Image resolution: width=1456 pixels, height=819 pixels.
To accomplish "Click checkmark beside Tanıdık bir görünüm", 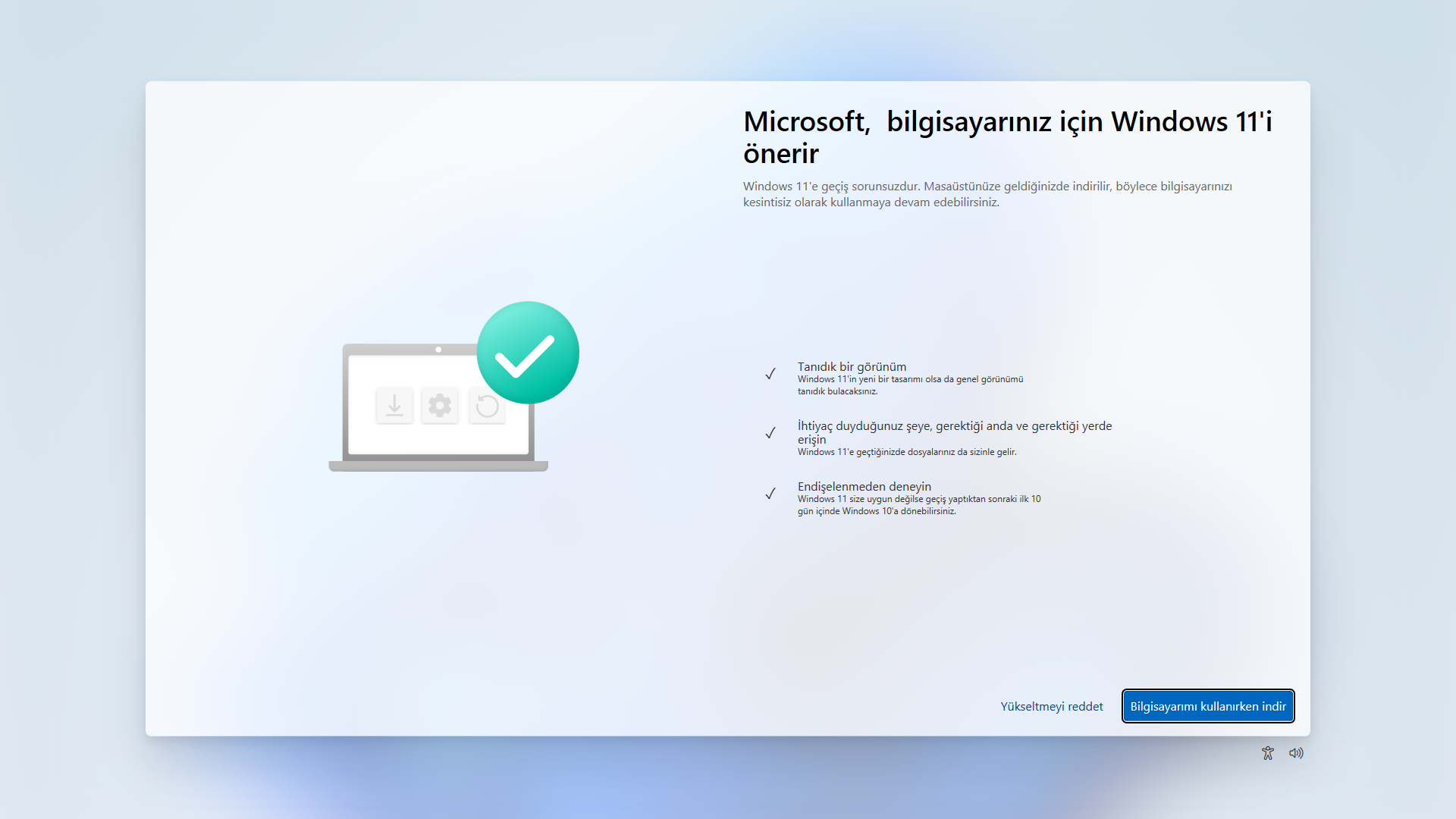I will [x=770, y=374].
